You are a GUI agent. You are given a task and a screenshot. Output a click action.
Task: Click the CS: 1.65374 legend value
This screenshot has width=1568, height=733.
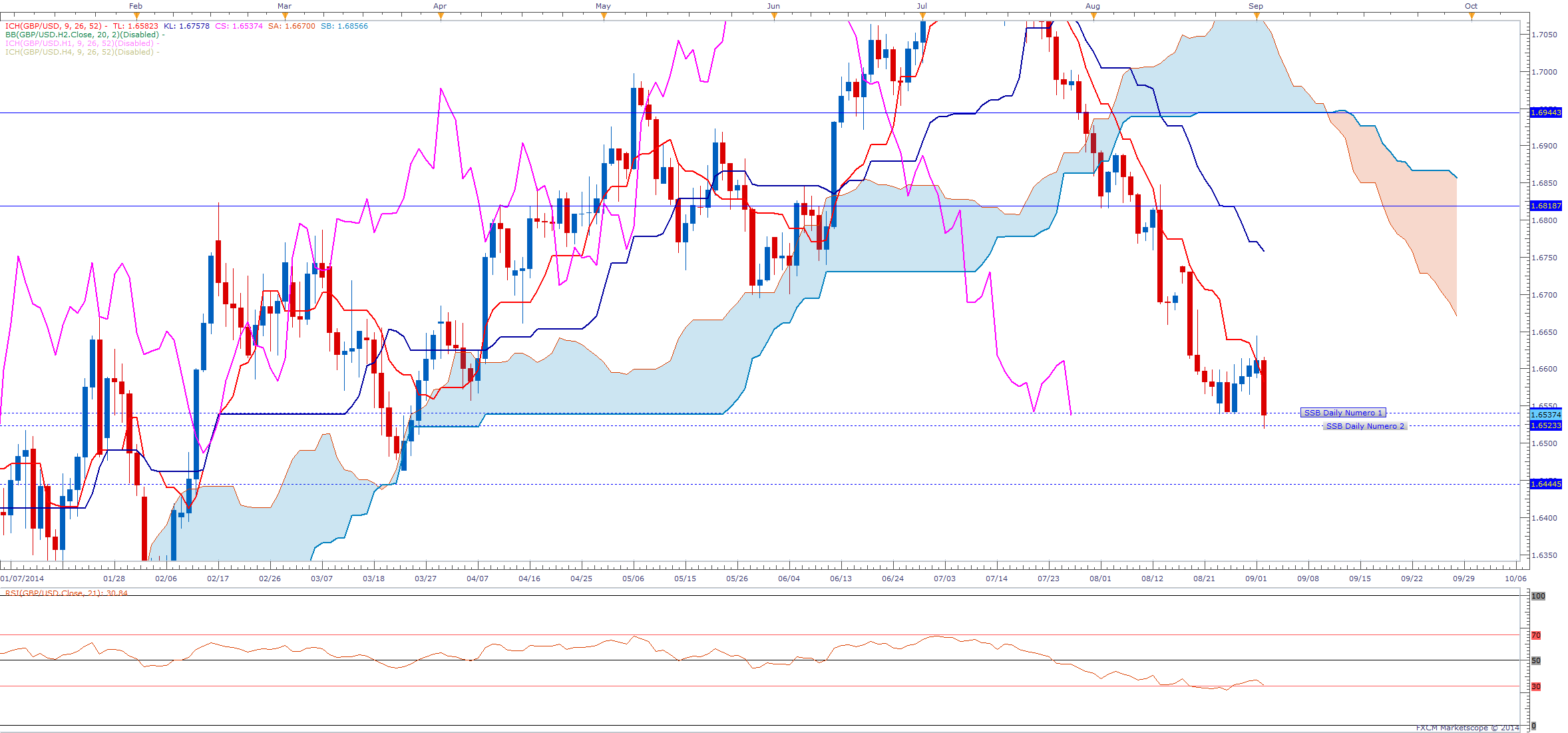239,26
